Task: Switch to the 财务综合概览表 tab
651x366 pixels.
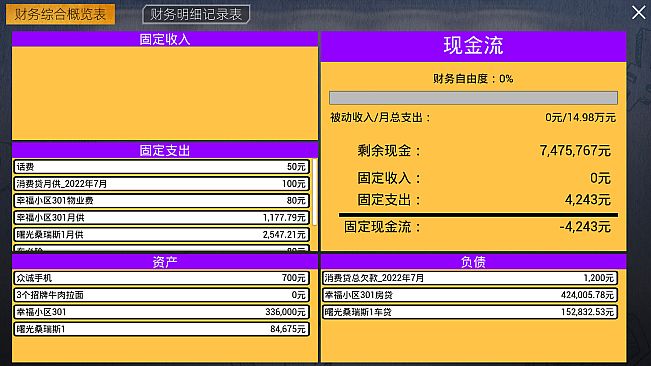Action: click(x=60, y=15)
